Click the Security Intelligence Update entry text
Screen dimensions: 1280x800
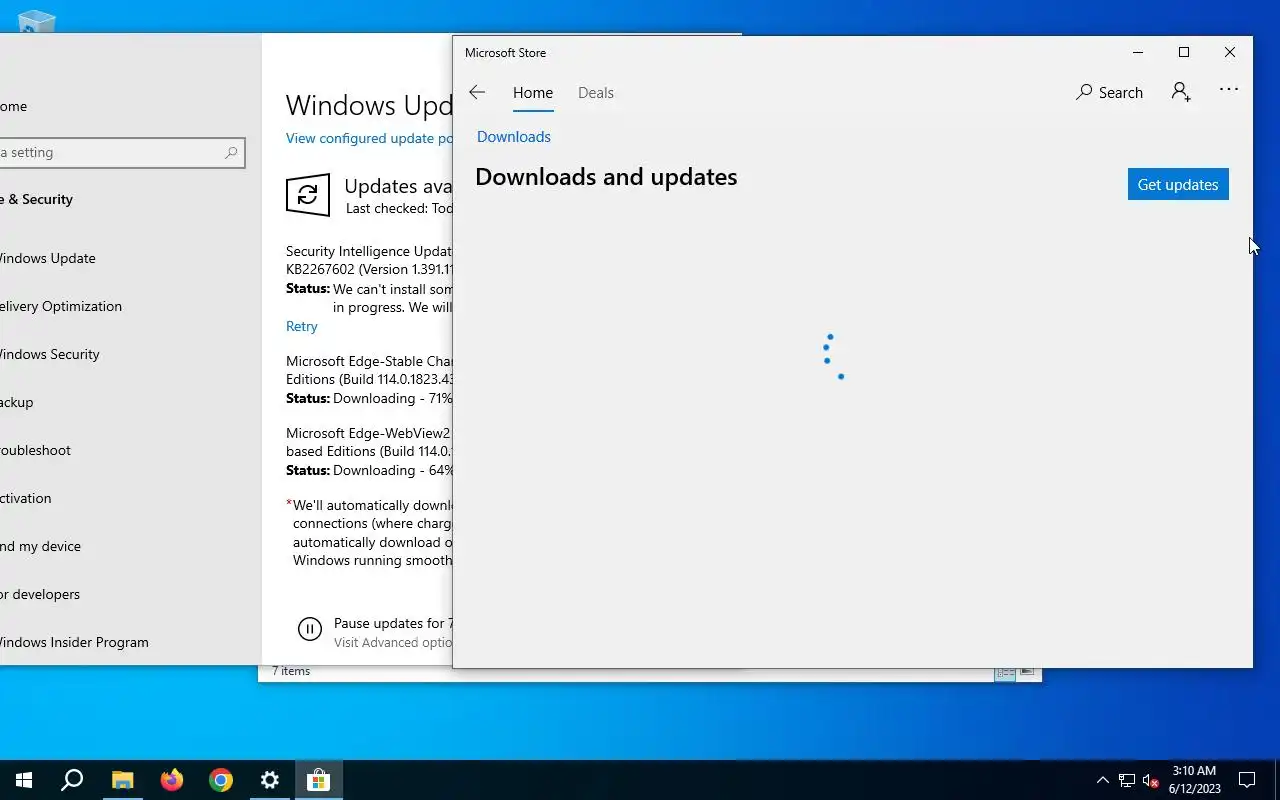pyautogui.click(x=369, y=260)
